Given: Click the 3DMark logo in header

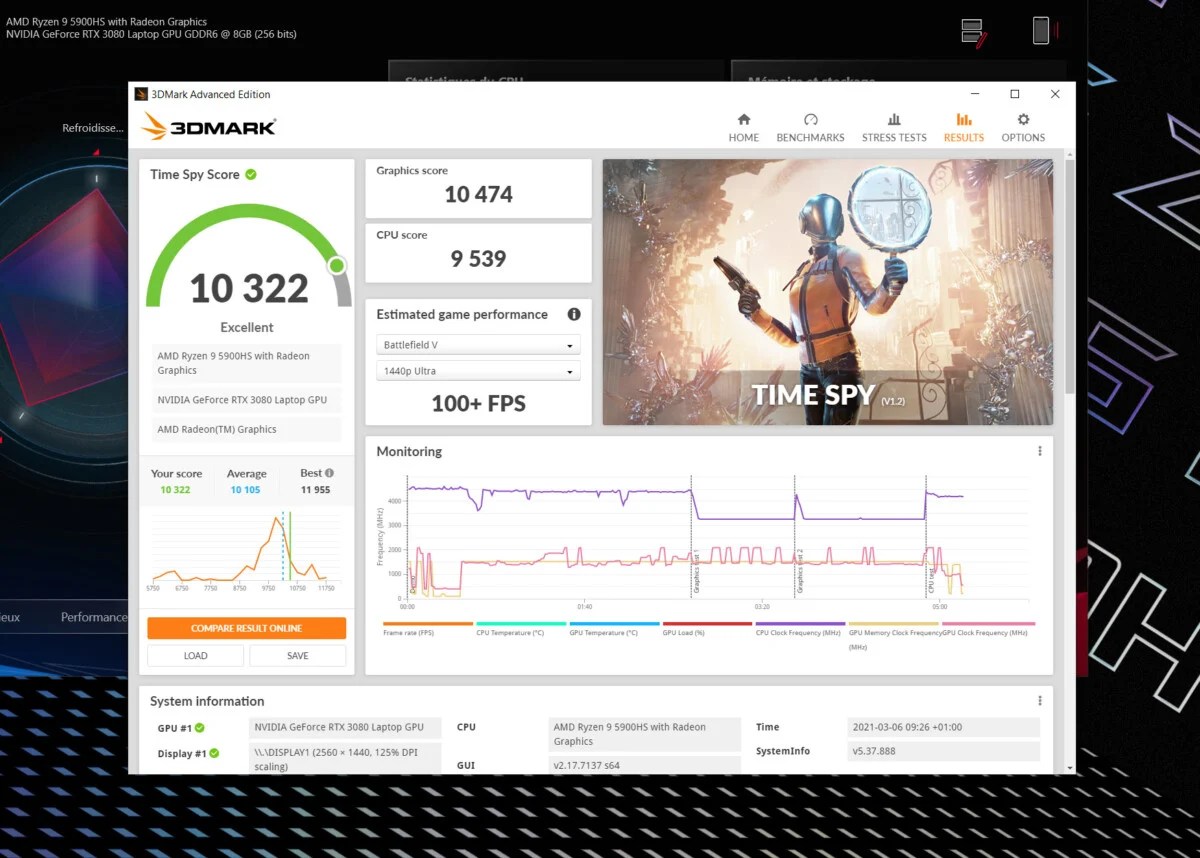Looking at the screenshot, I should (209, 126).
